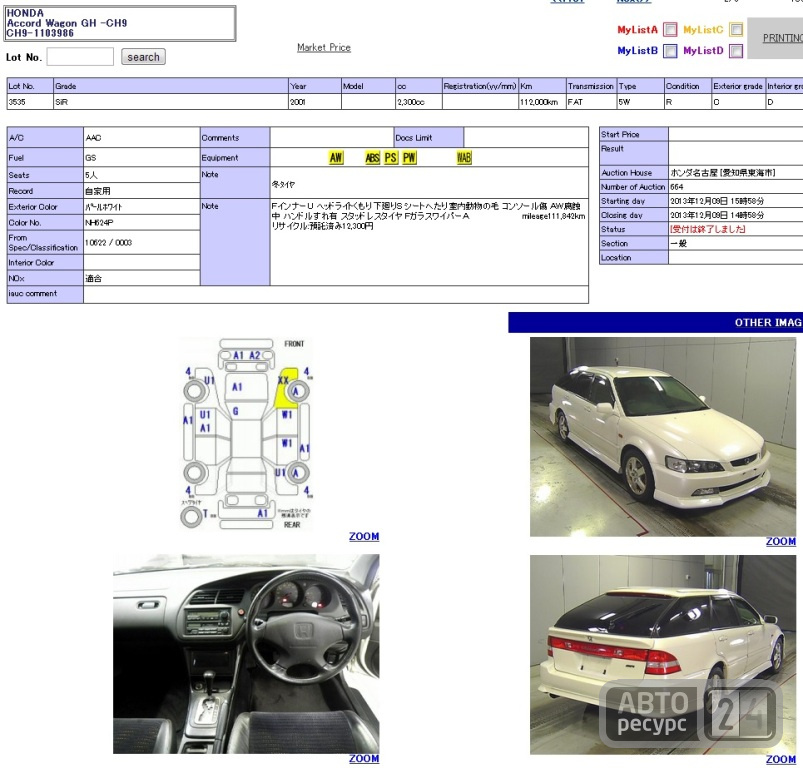
Task: Click mileage111,842km note text
Action: [x=553, y=216]
